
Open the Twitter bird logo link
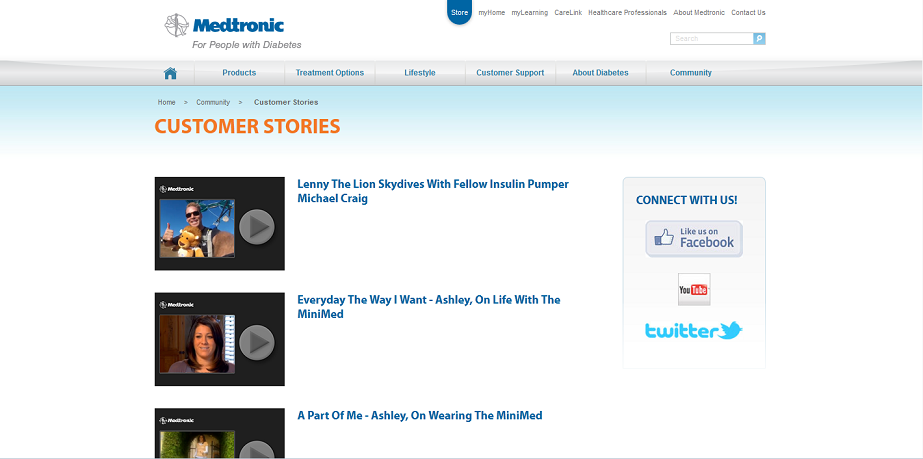point(693,330)
